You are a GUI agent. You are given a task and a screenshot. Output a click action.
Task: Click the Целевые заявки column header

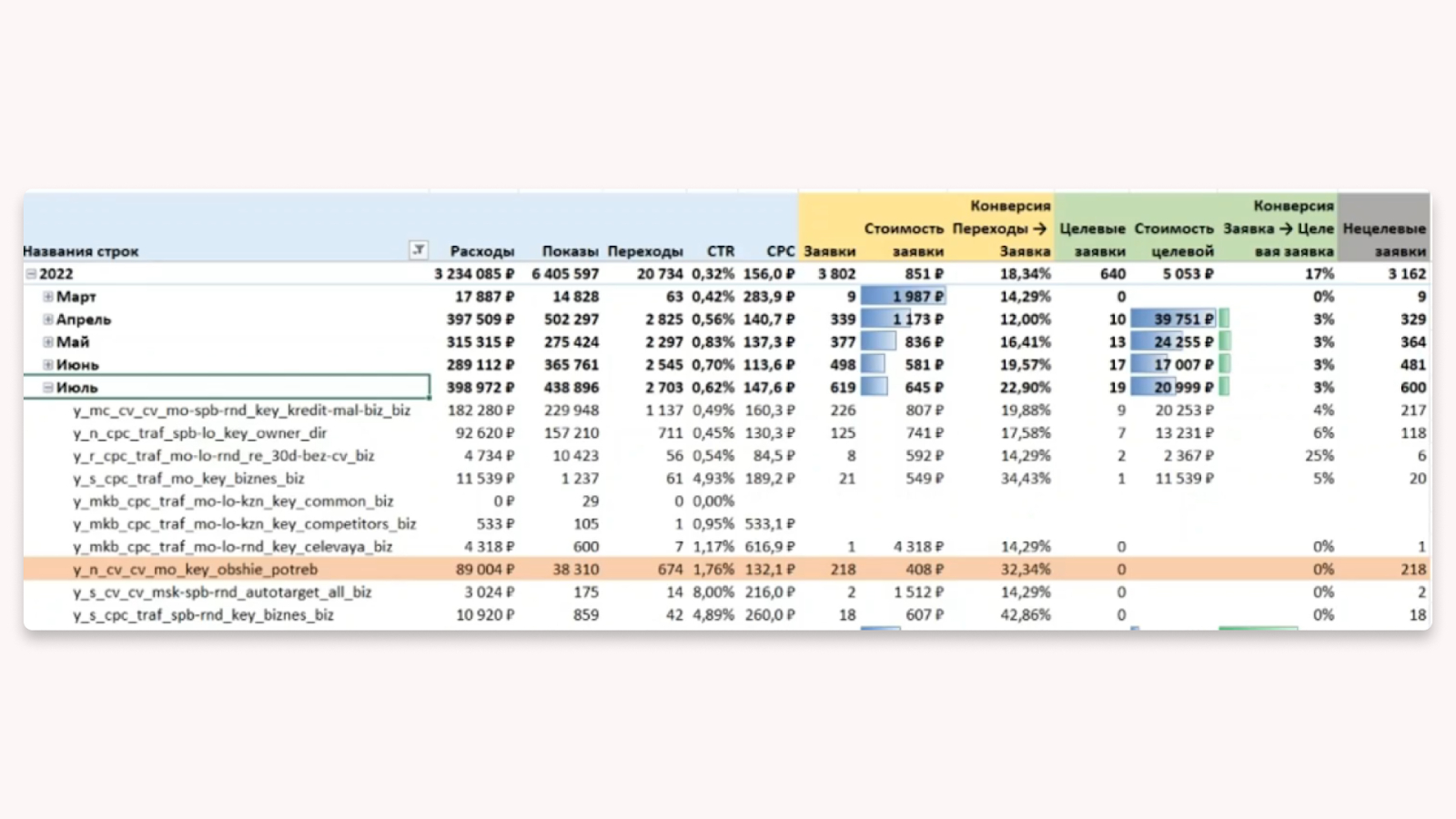pyautogui.click(x=1092, y=239)
